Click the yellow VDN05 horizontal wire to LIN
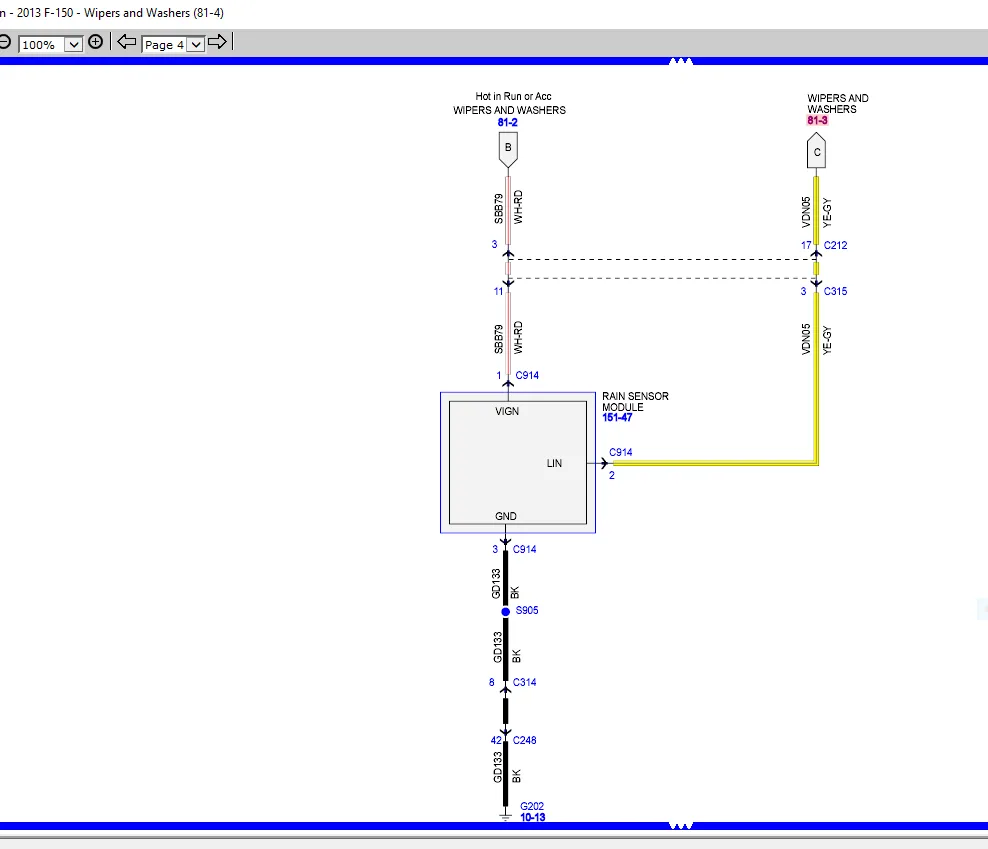 715,463
